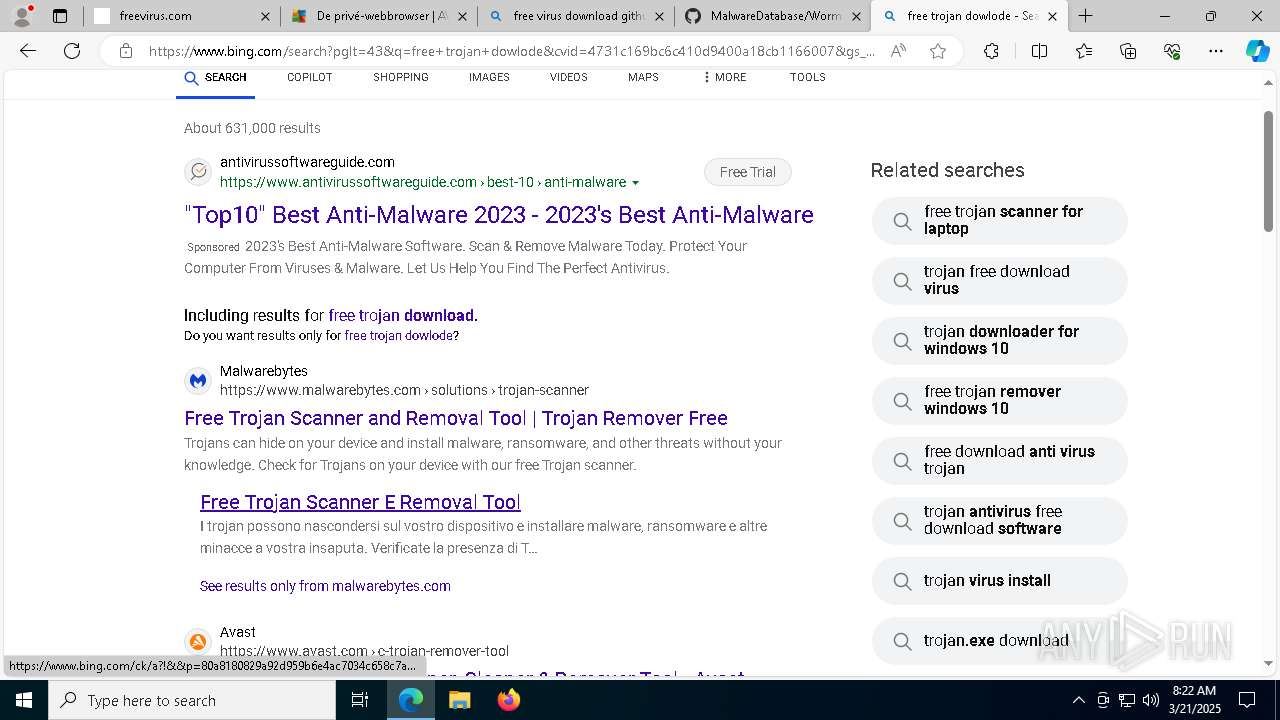
Task: Go back with the browser back arrow
Action: (x=28, y=51)
